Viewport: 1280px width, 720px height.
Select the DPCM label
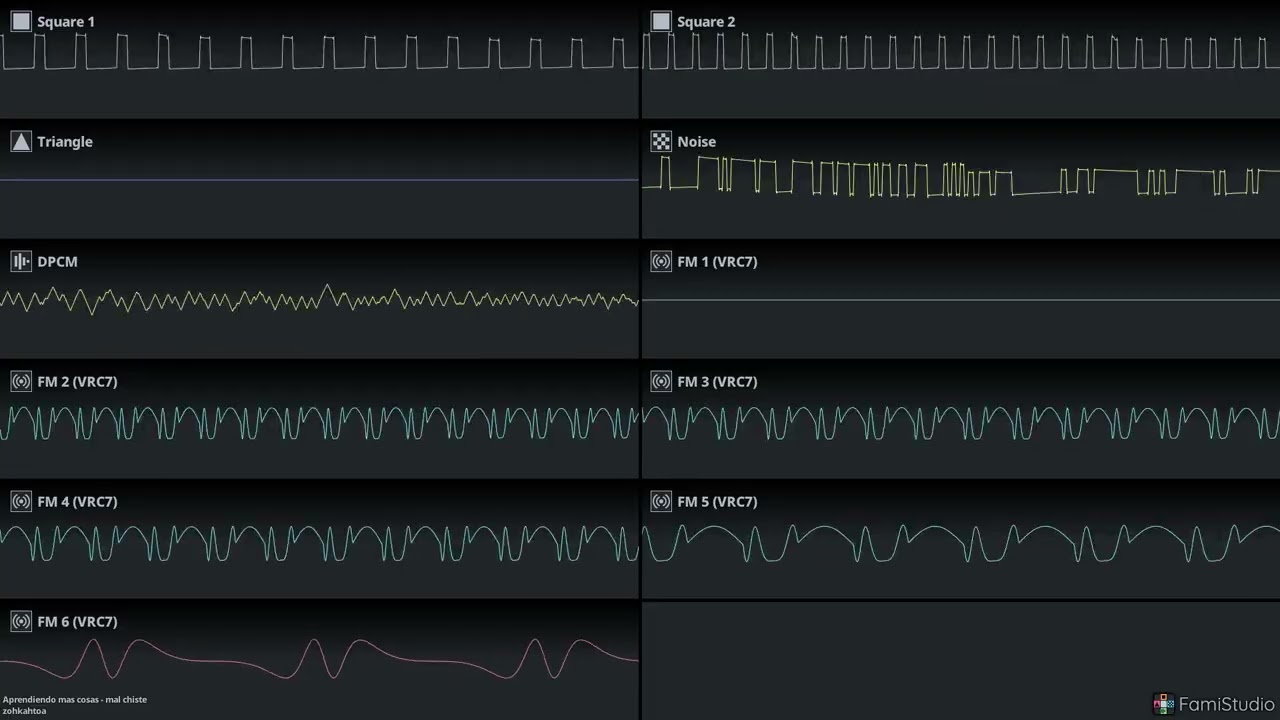tap(57, 261)
